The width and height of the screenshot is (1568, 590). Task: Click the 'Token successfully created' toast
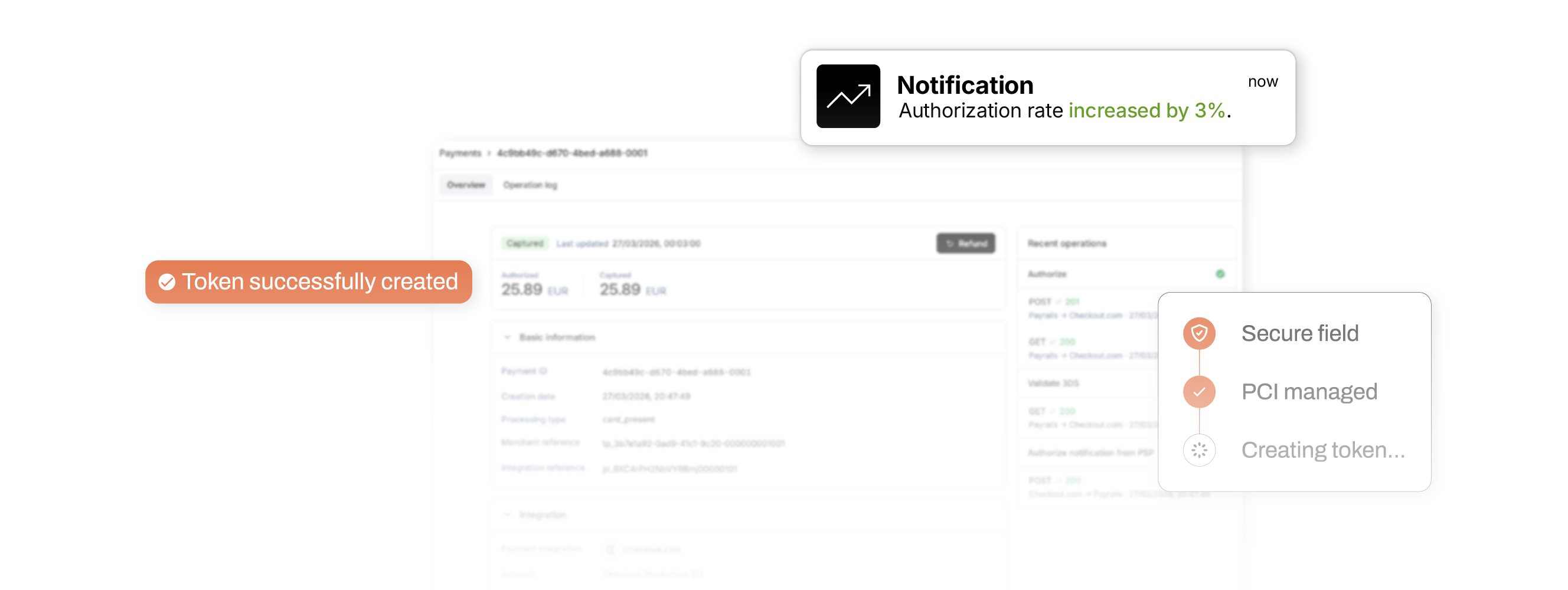click(x=309, y=281)
